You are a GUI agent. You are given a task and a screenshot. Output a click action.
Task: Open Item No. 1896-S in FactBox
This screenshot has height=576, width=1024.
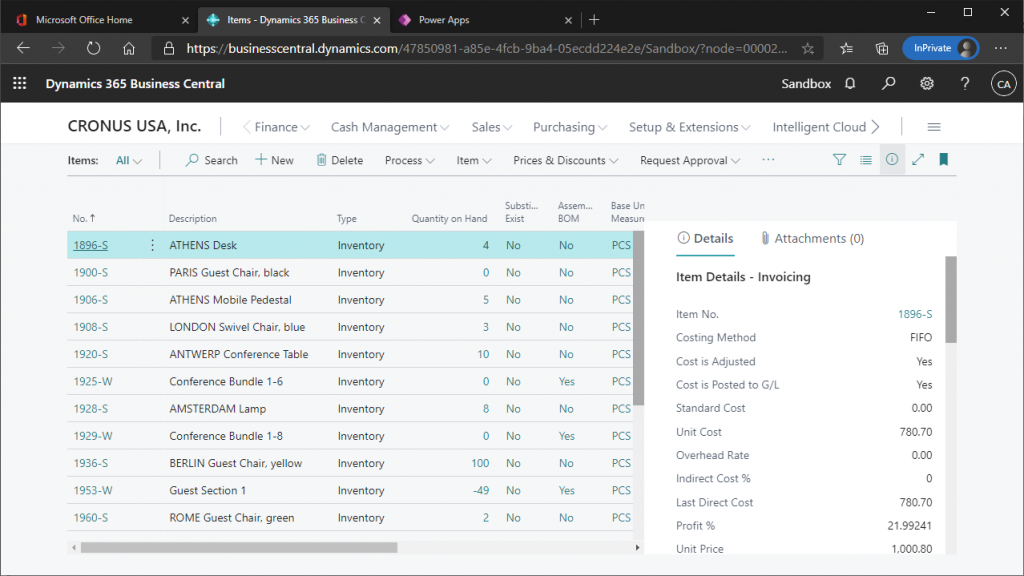point(915,314)
